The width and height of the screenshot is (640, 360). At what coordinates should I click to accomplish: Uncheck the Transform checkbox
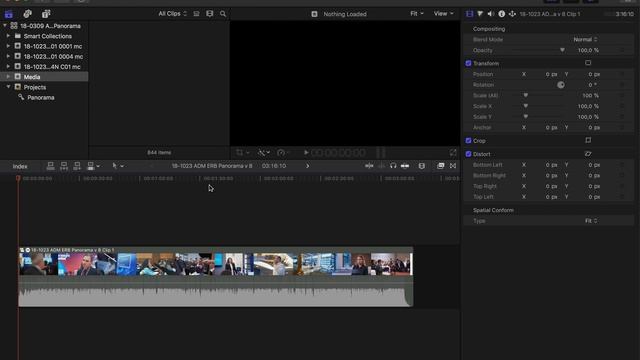[x=468, y=63]
